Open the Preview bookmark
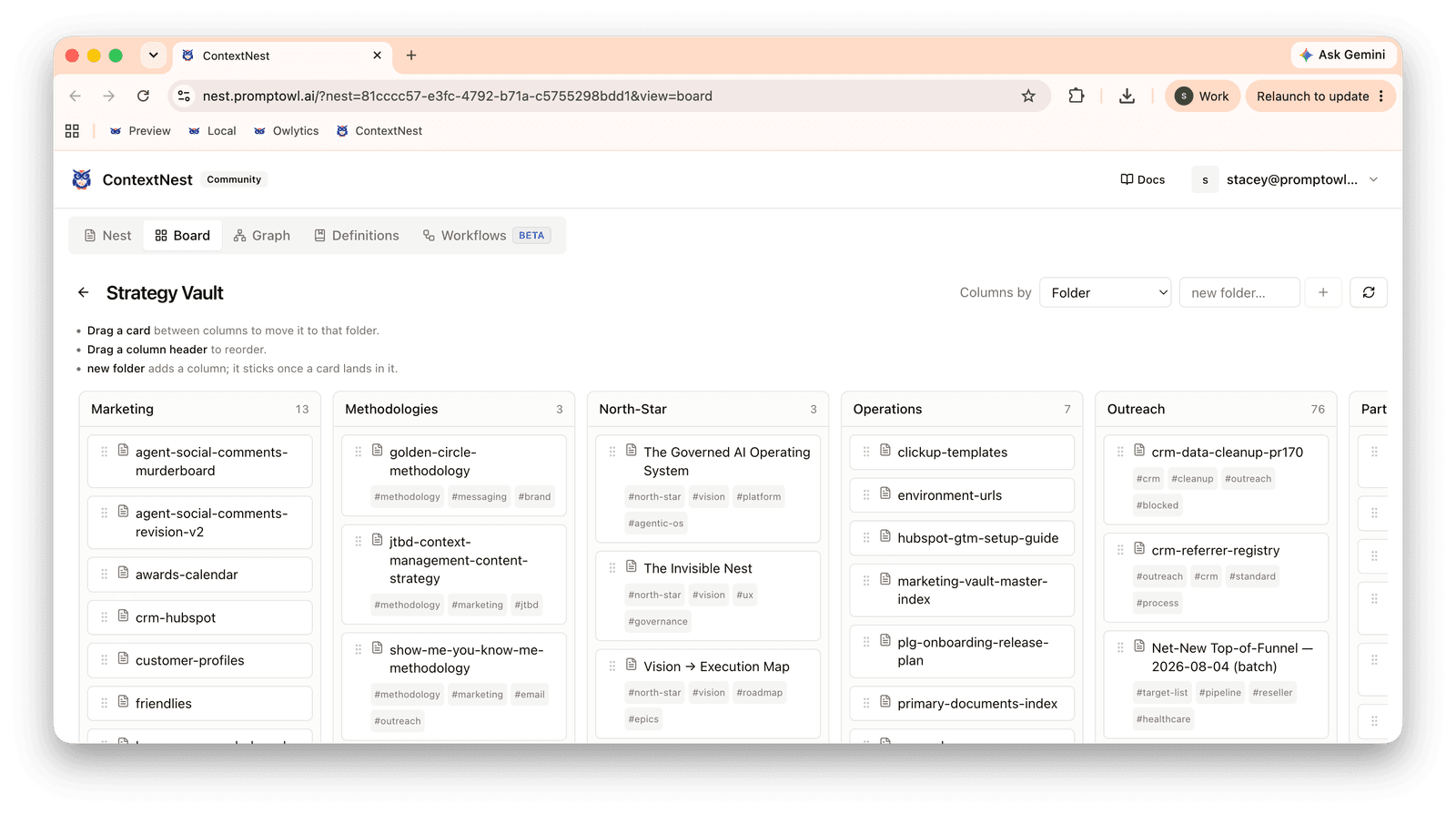The width and height of the screenshot is (1456, 814). (x=140, y=131)
